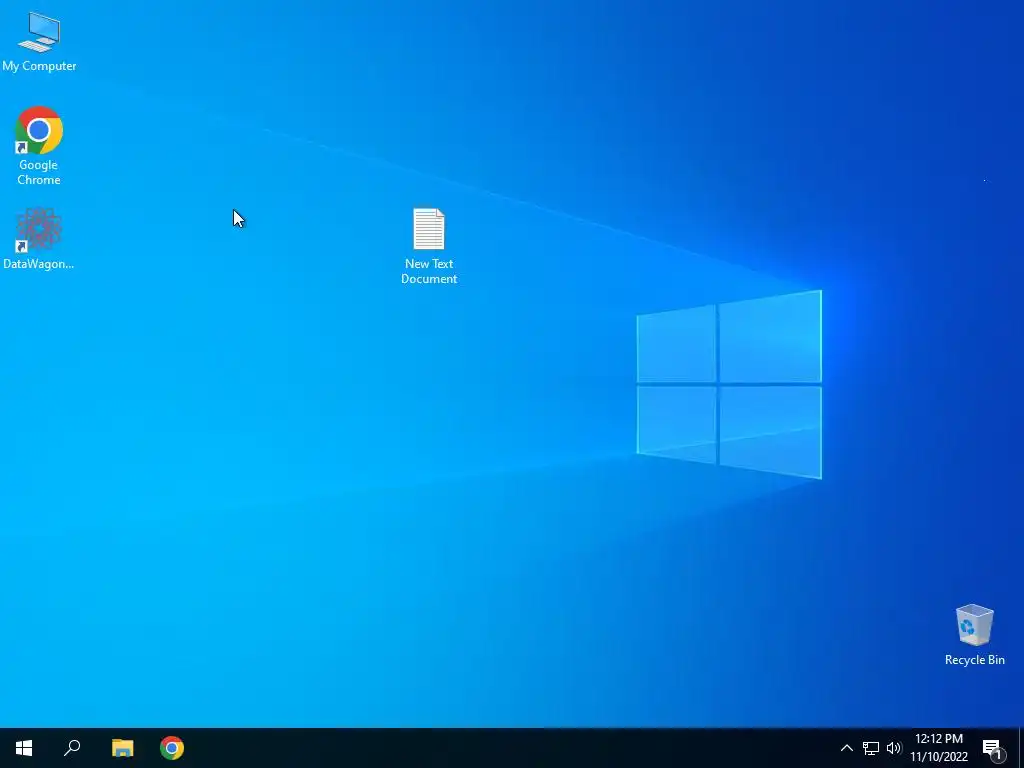Open network status tray icon
Image resolution: width=1024 pixels, height=768 pixels.
pos(871,748)
